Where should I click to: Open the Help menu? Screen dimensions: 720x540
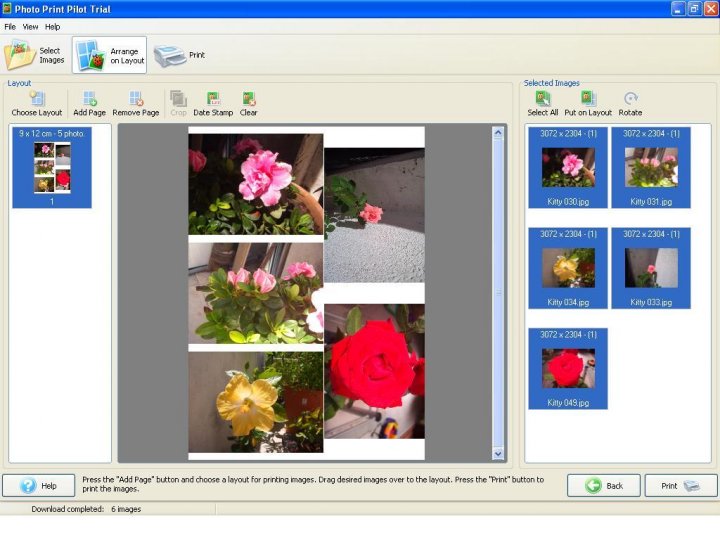tap(53, 27)
